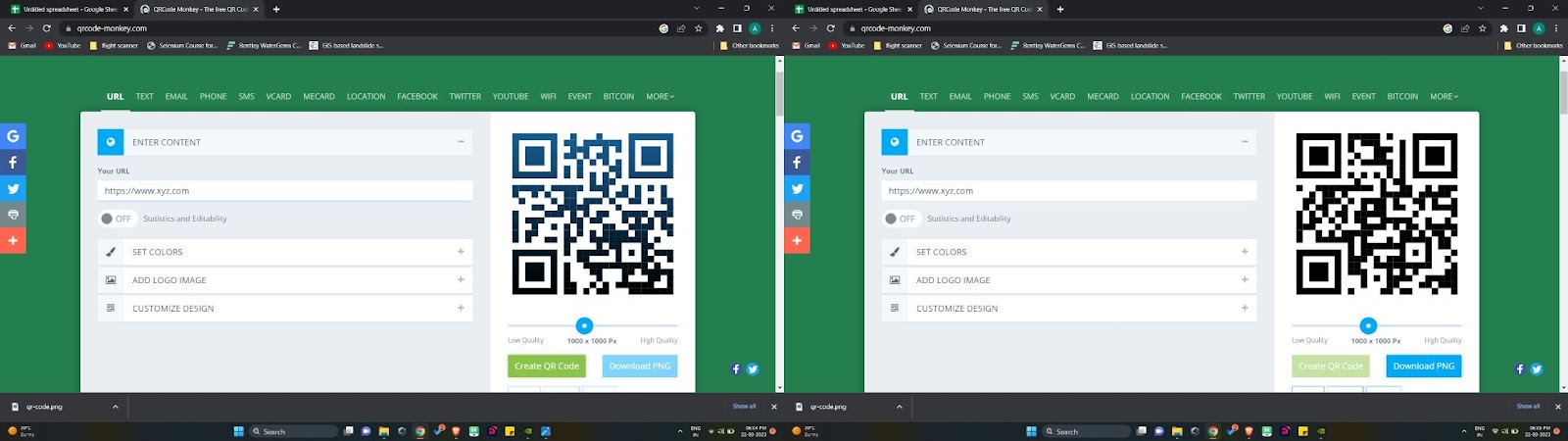
Task: Open the system tray overflow arrow, left taskbar
Action: 680,431
